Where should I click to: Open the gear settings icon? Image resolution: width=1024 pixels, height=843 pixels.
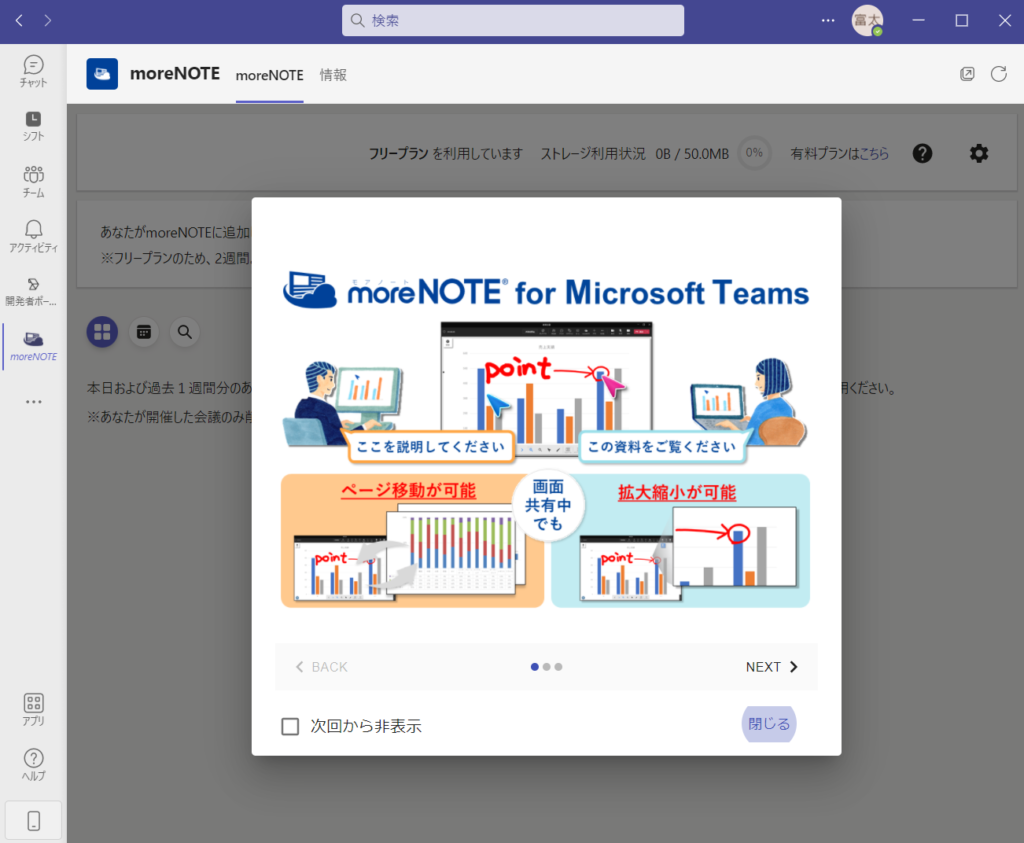pyautogui.click(x=978, y=153)
